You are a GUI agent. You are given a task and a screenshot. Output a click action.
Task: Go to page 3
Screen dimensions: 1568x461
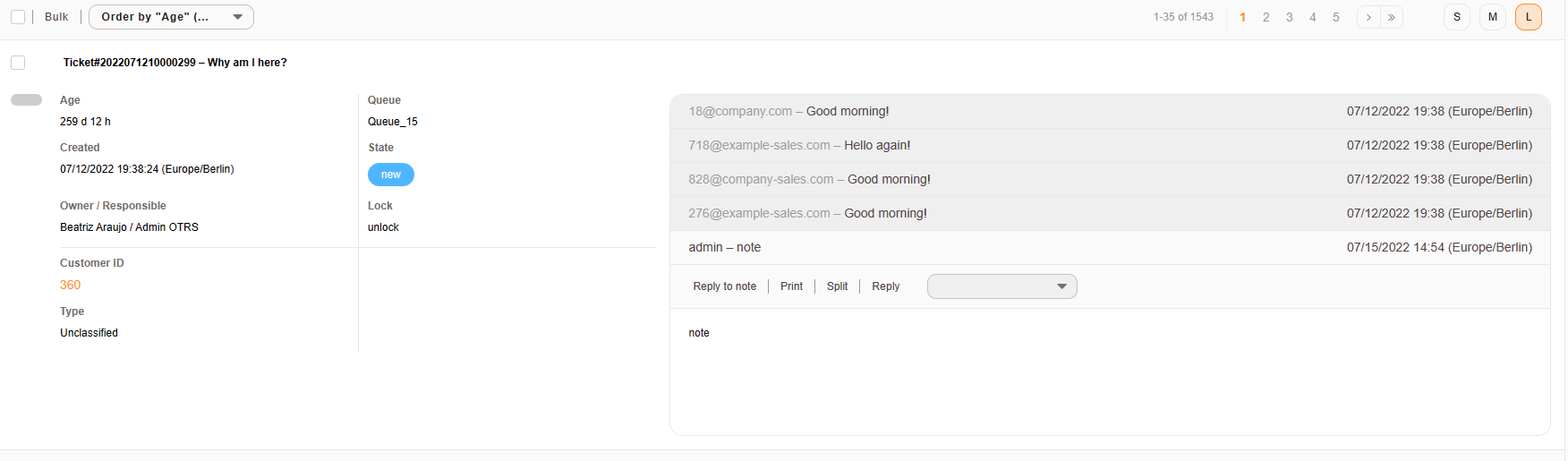[x=1289, y=17]
